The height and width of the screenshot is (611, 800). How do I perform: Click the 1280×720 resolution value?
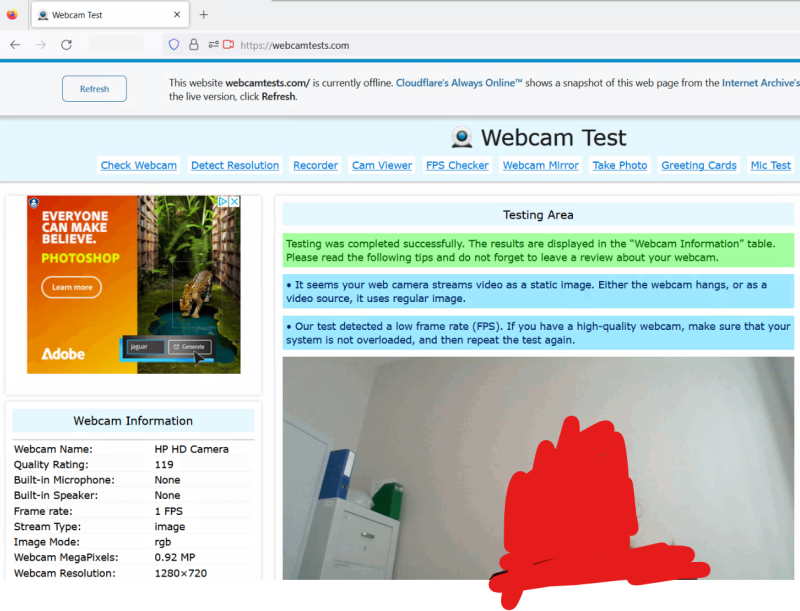point(181,573)
